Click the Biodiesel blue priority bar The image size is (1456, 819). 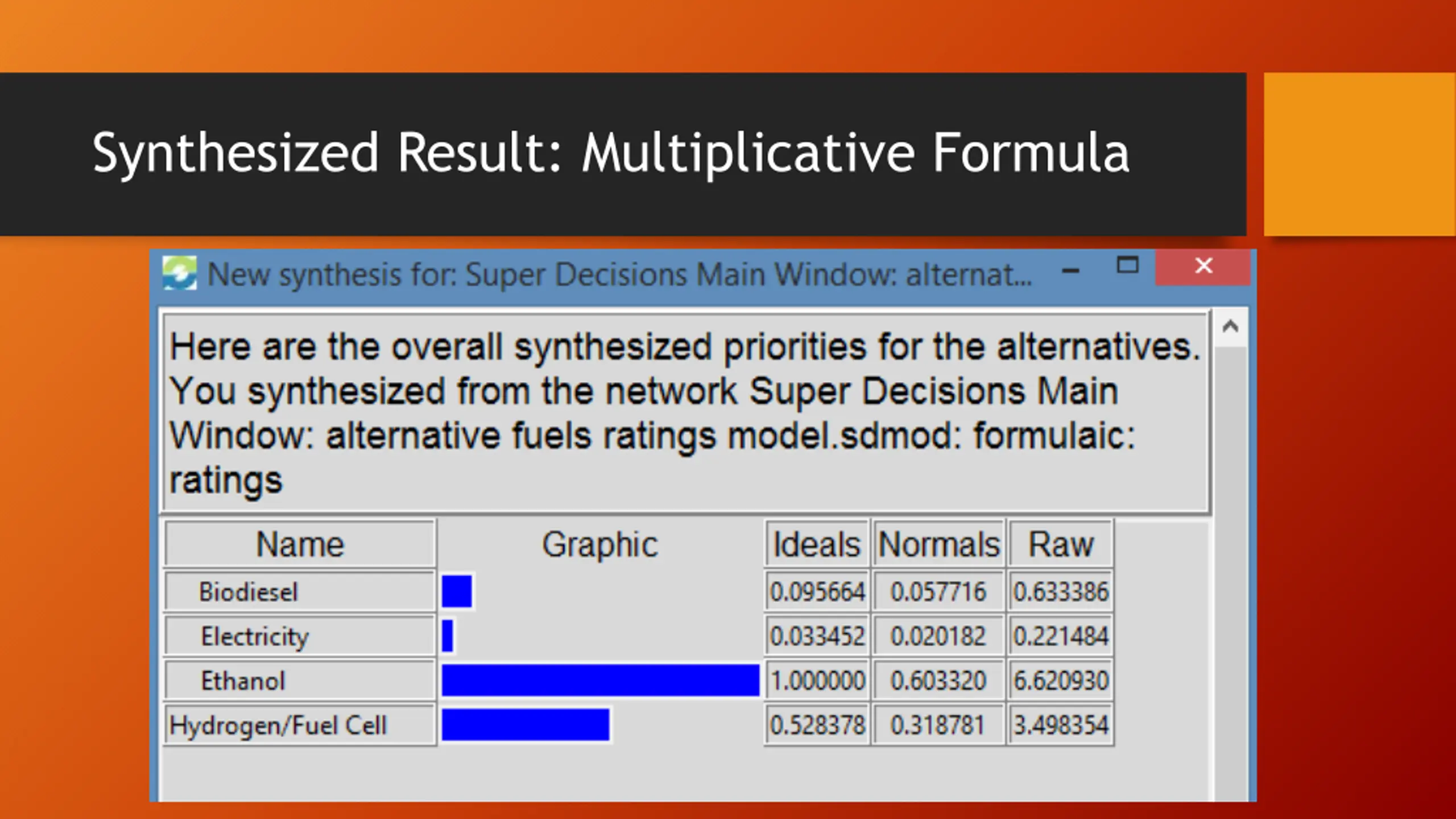coord(457,591)
